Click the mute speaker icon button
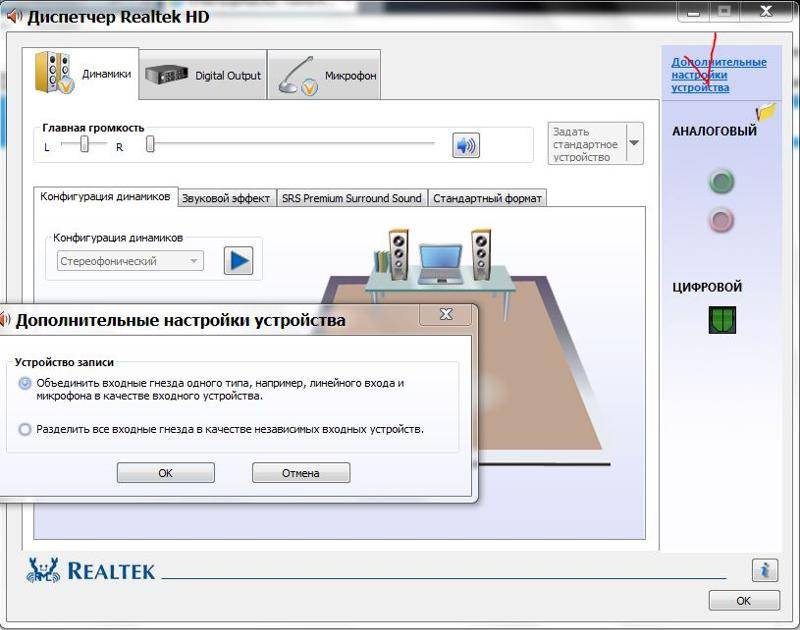The height and width of the screenshot is (630, 800). (x=466, y=145)
